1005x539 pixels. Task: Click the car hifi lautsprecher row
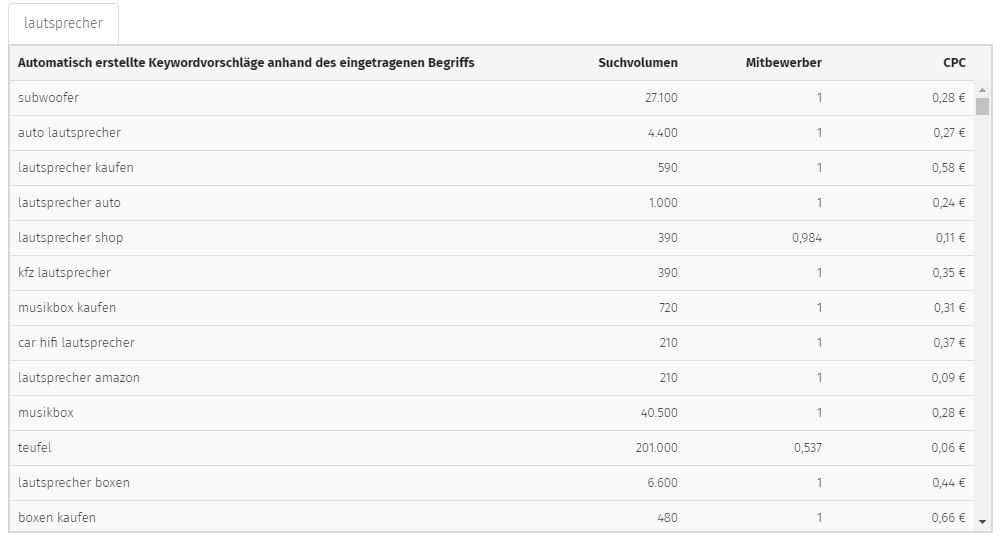[492, 343]
